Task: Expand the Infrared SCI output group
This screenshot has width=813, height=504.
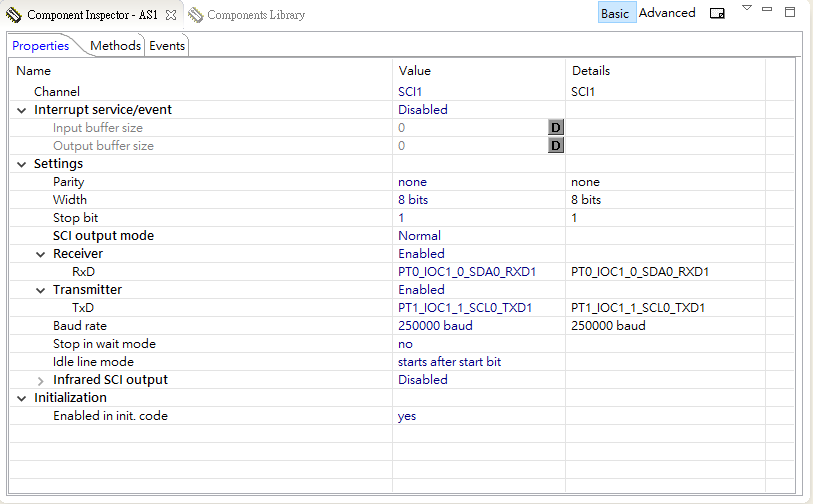Action: click(41, 380)
